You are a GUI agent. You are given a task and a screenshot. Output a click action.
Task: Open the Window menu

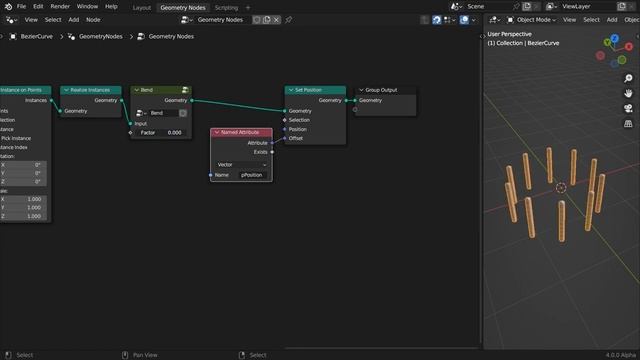(87, 7)
